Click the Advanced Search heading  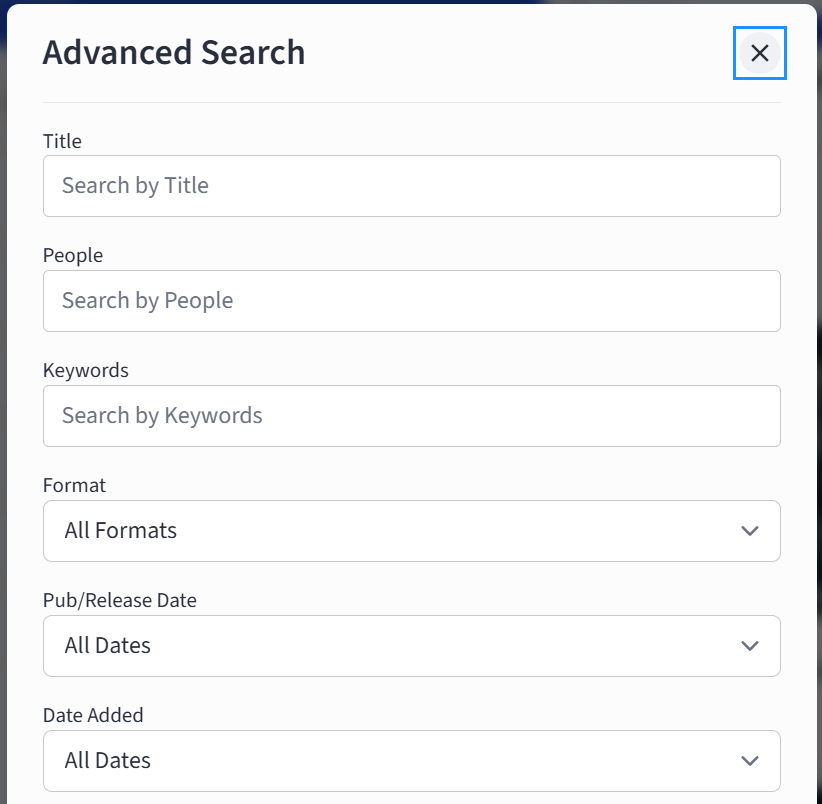pos(174,52)
